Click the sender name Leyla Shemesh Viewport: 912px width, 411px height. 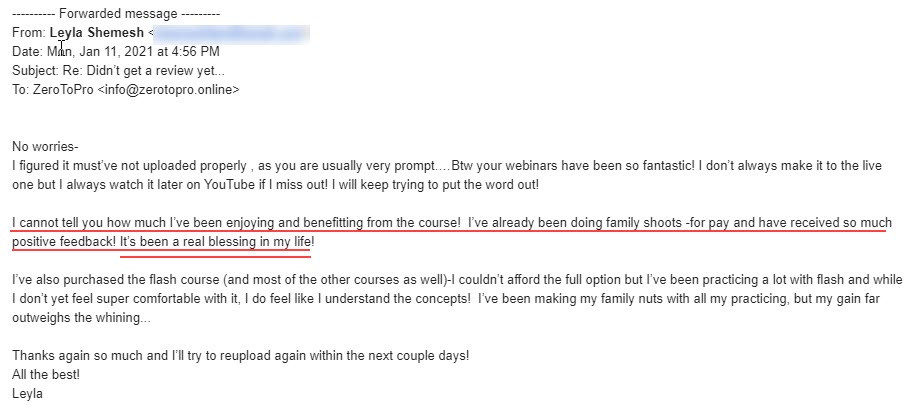(x=97, y=33)
